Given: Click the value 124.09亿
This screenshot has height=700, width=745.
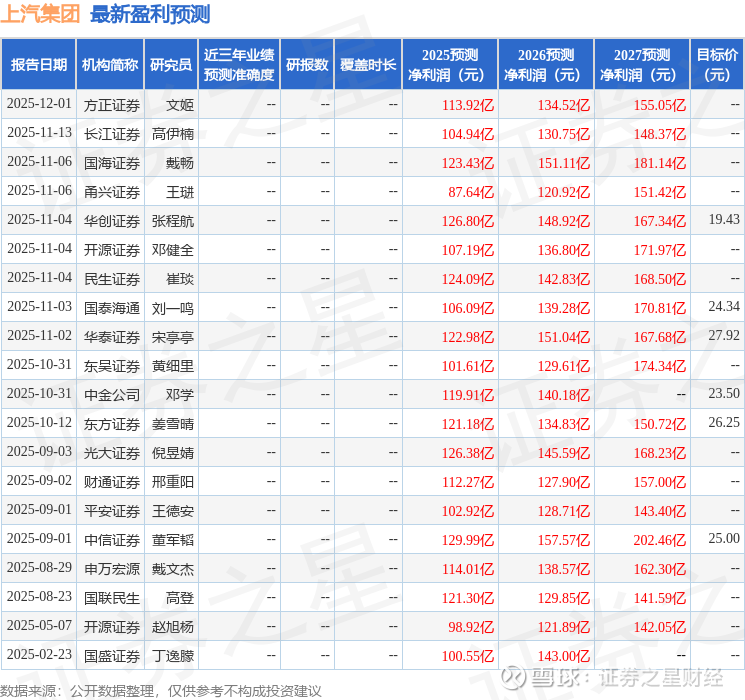Looking at the screenshot, I should pyautogui.click(x=468, y=279).
